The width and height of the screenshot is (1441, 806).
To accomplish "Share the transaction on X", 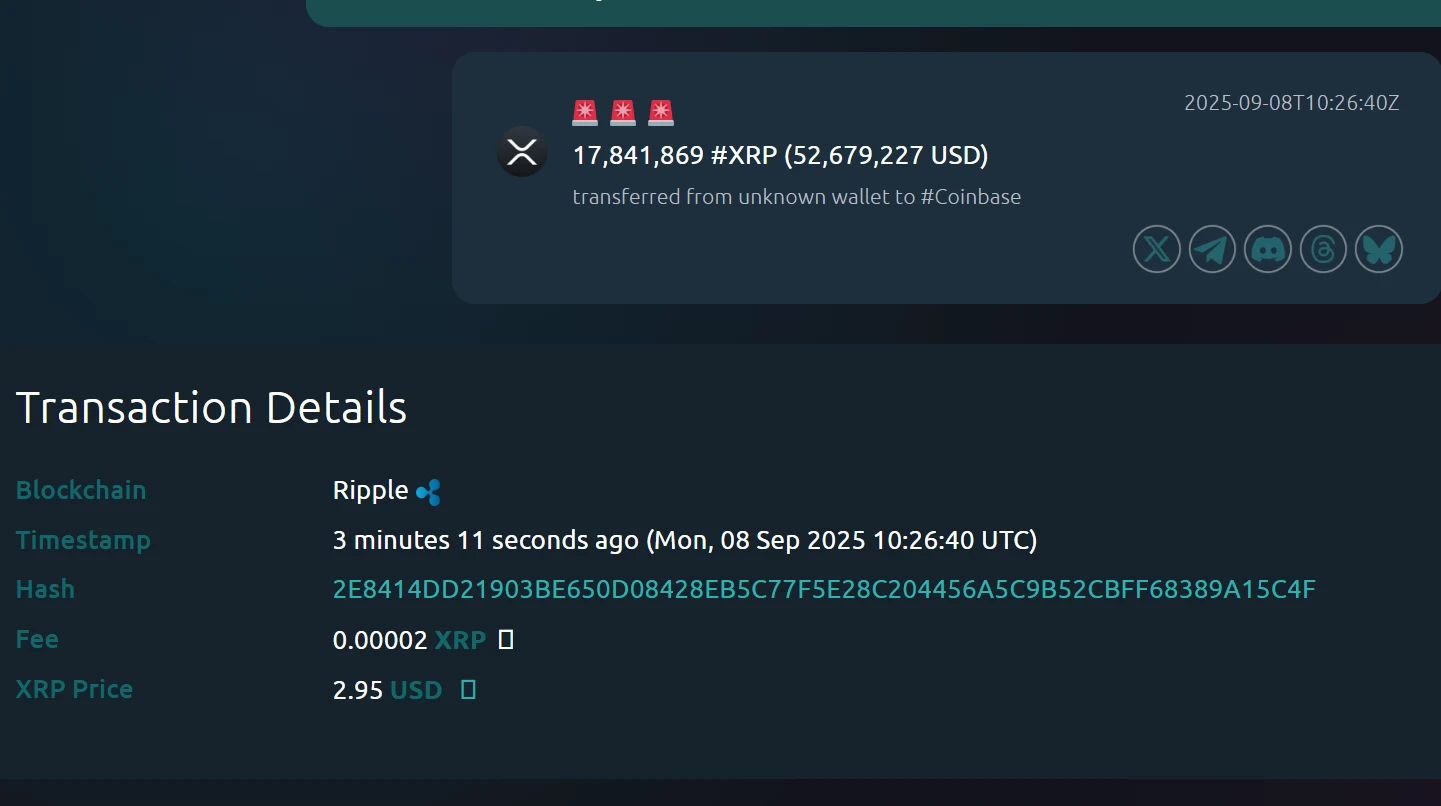I will [1156, 249].
